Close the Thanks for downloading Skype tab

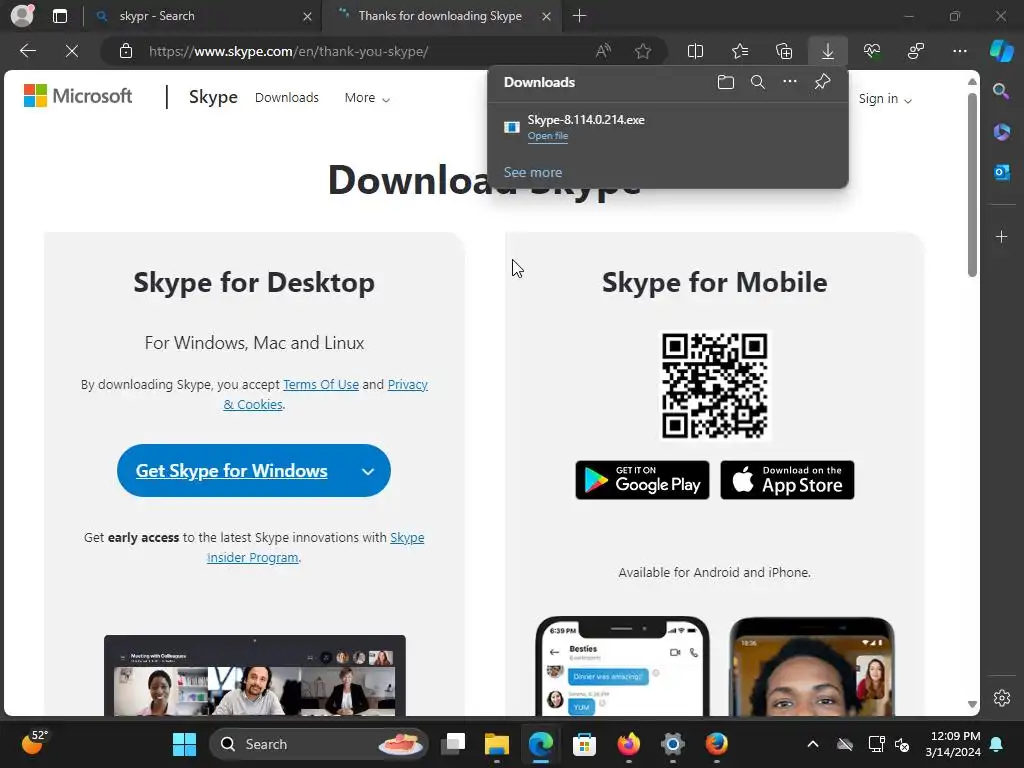point(547,16)
